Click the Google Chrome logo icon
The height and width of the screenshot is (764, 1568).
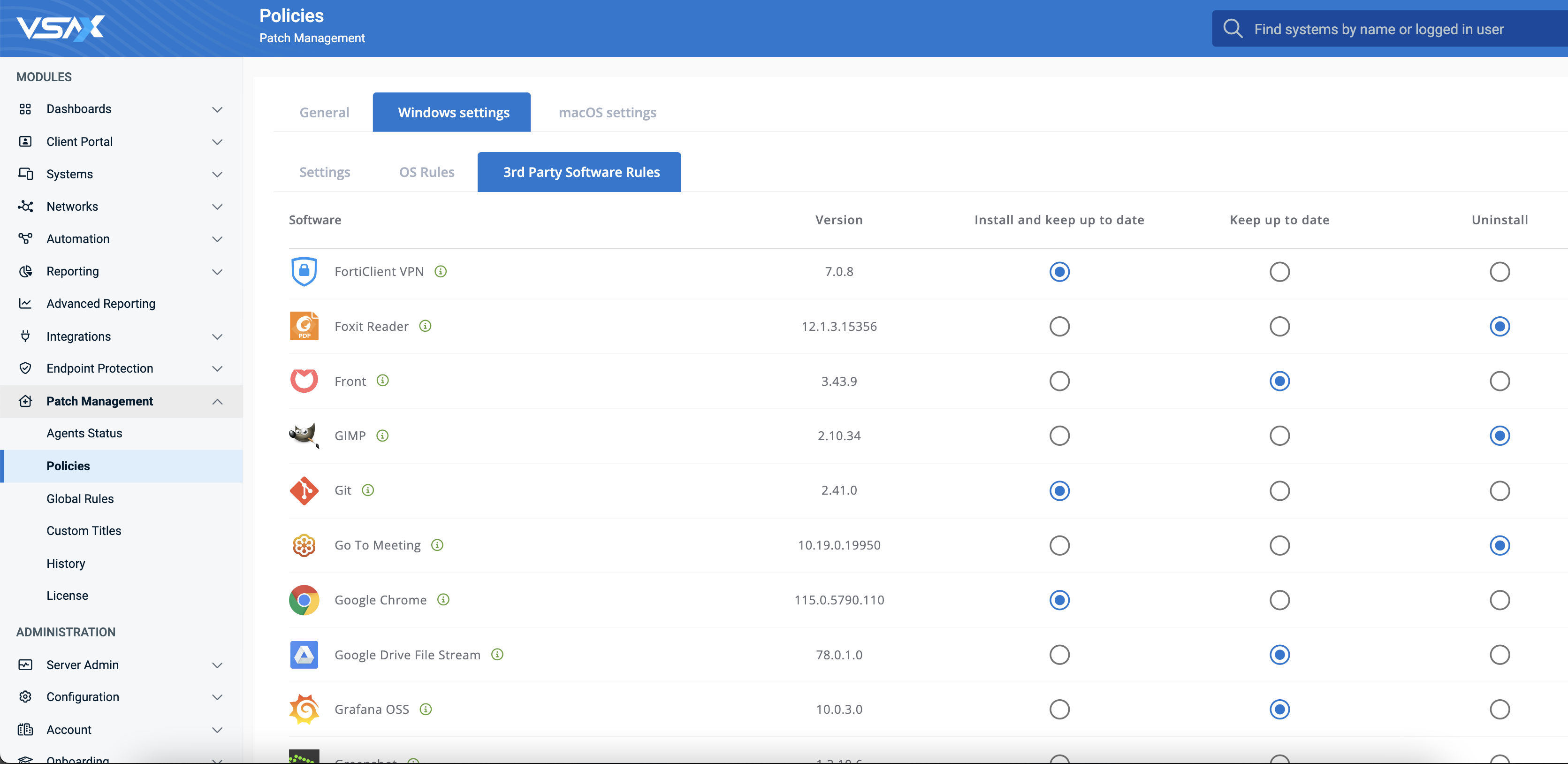coord(304,600)
